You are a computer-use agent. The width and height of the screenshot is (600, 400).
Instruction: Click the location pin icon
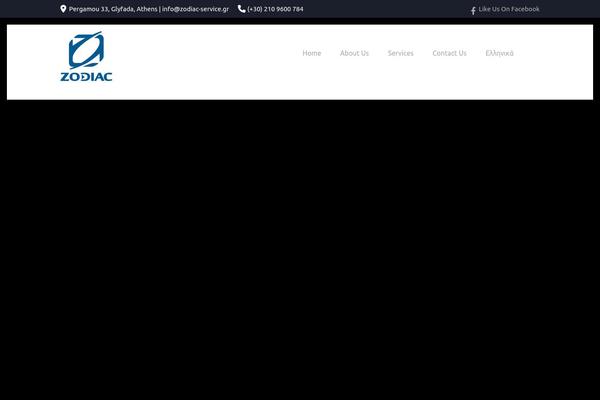pos(63,9)
